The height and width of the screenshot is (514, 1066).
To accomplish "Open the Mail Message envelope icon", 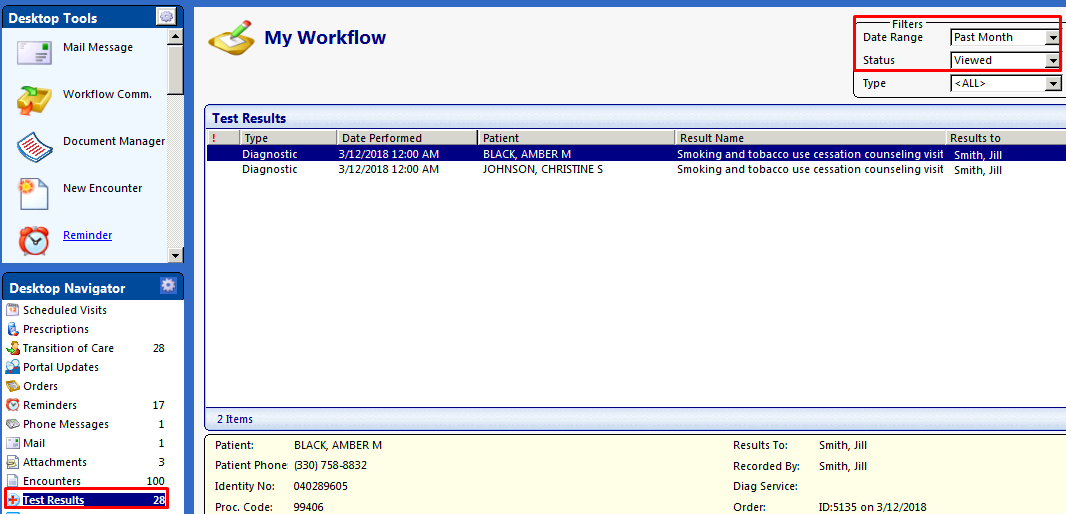I will [34, 52].
